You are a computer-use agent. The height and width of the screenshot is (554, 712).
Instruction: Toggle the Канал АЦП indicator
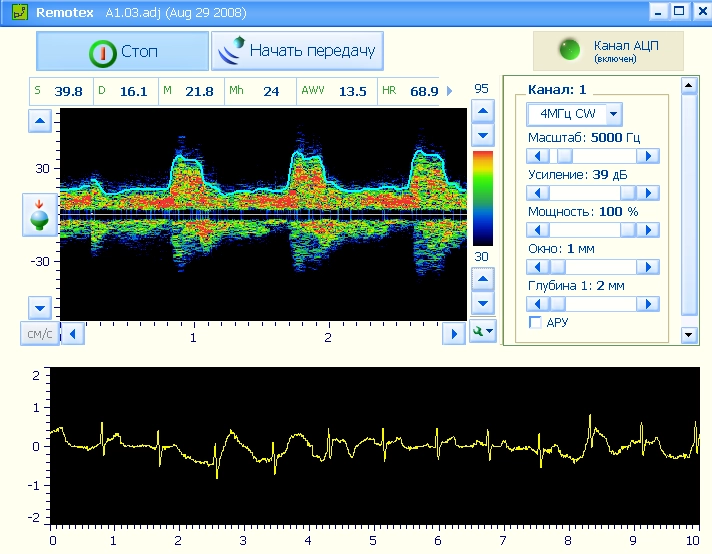(608, 50)
